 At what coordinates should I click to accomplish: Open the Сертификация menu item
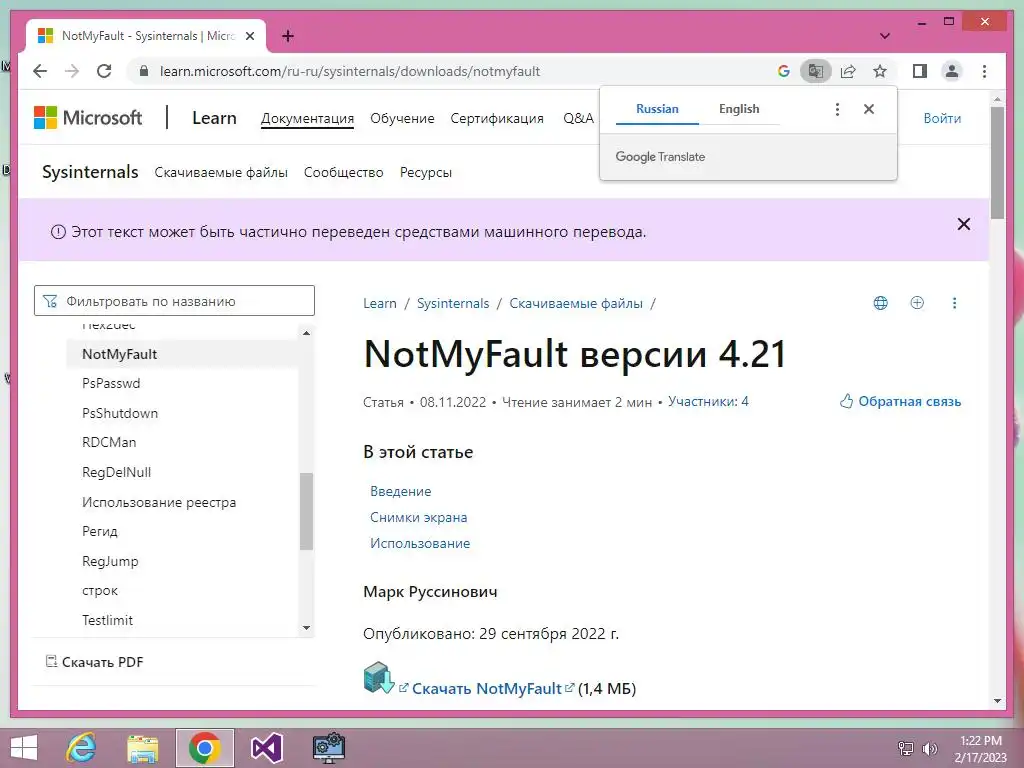(x=497, y=118)
